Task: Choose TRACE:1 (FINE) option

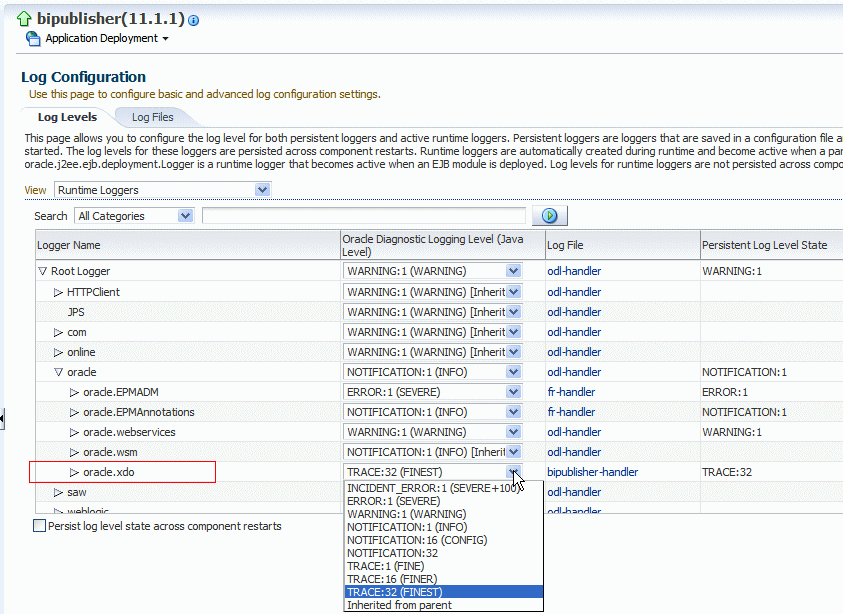Action: [444, 566]
